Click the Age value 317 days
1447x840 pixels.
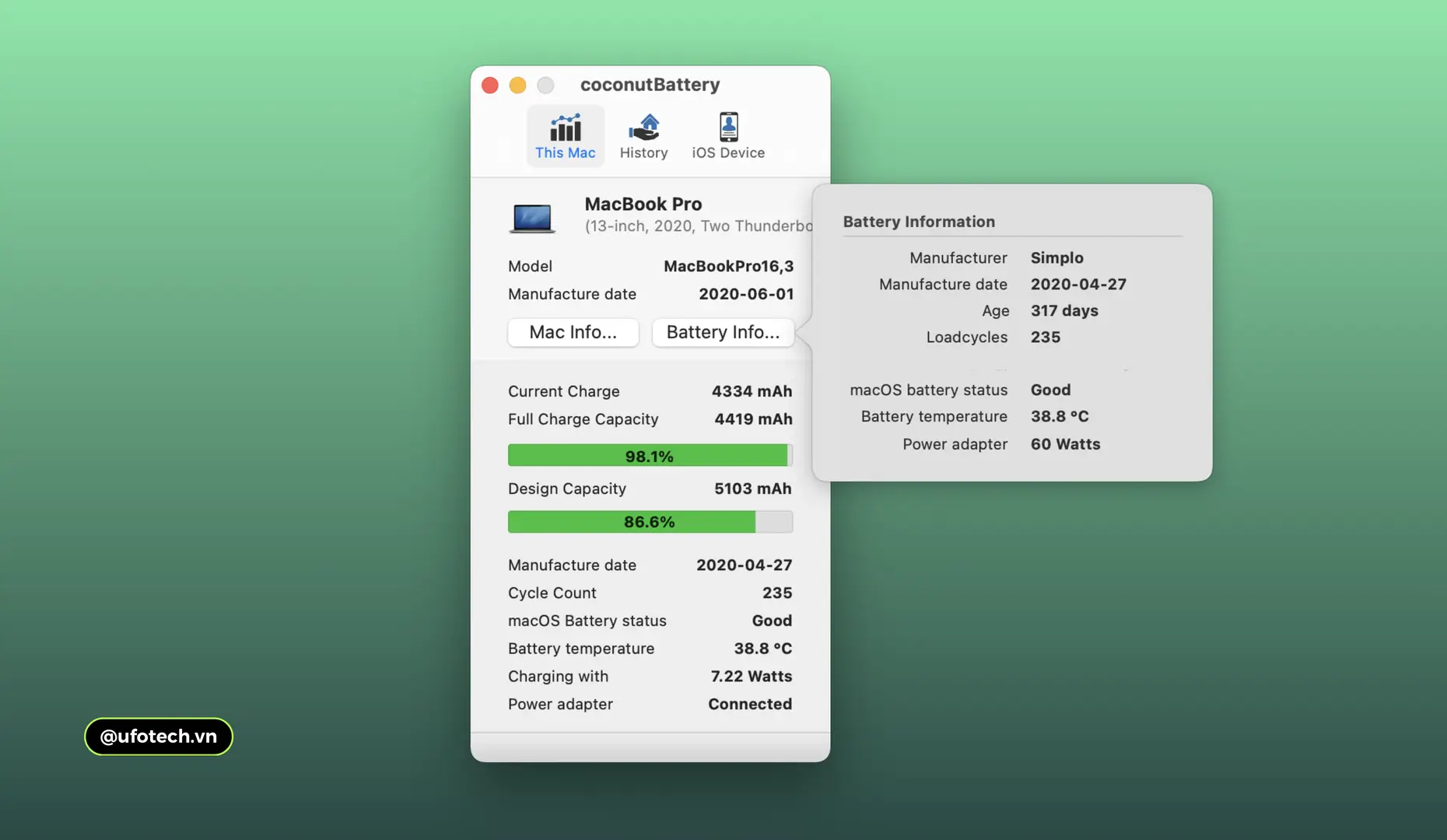[x=1065, y=310]
